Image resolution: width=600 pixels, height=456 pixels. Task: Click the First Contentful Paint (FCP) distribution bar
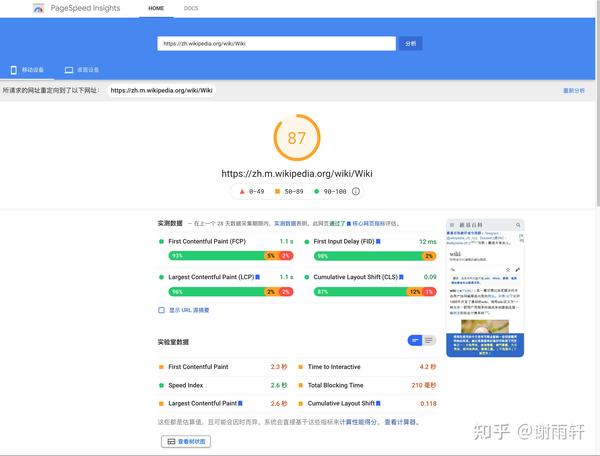[x=231, y=256]
